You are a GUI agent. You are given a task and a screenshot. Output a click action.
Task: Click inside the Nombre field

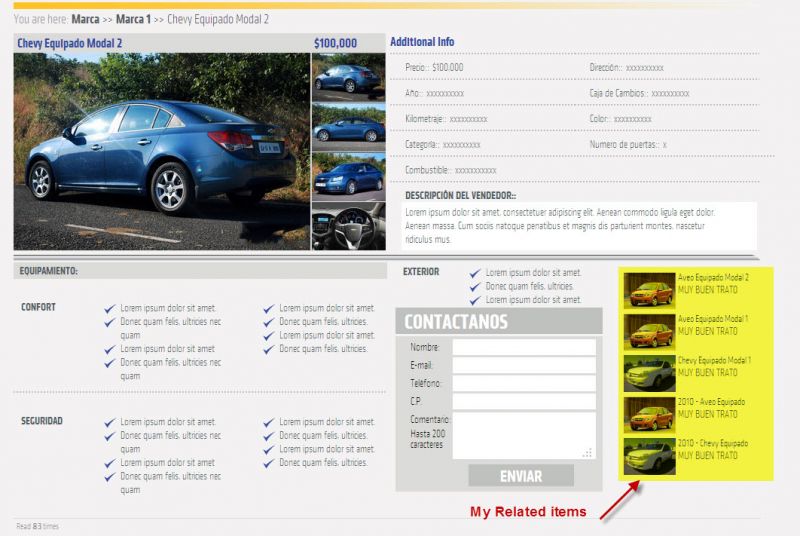click(524, 347)
